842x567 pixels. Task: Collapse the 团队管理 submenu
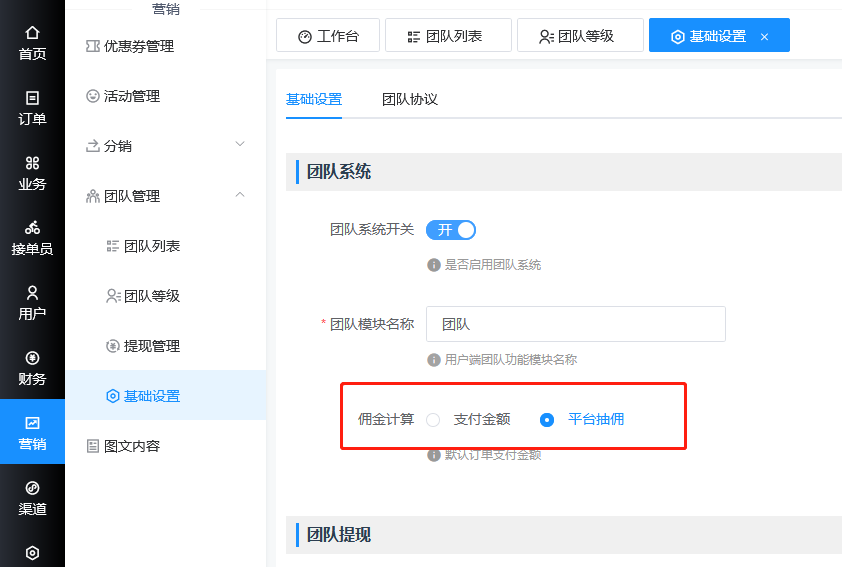(x=239, y=195)
